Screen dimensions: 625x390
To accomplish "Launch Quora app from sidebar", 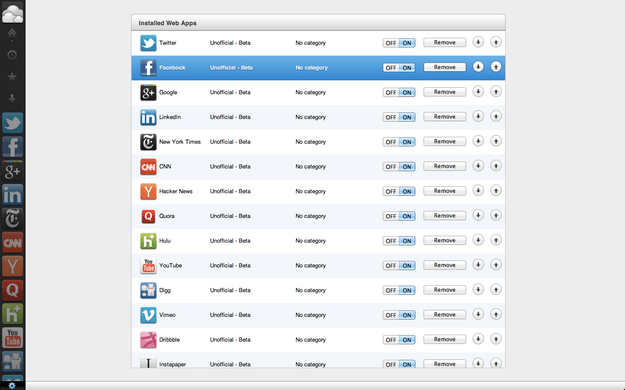I will pyautogui.click(x=12, y=290).
